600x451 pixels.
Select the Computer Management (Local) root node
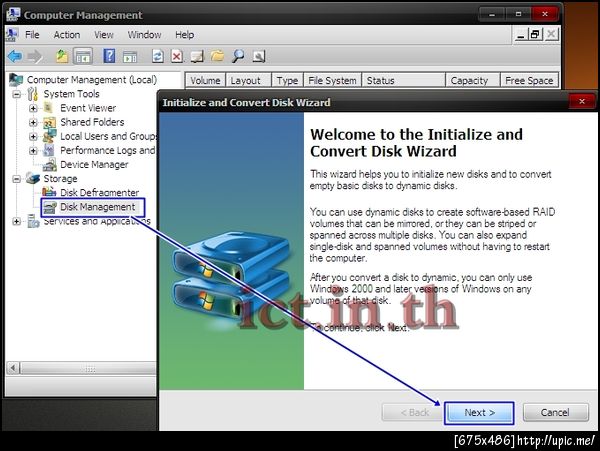(x=92, y=80)
